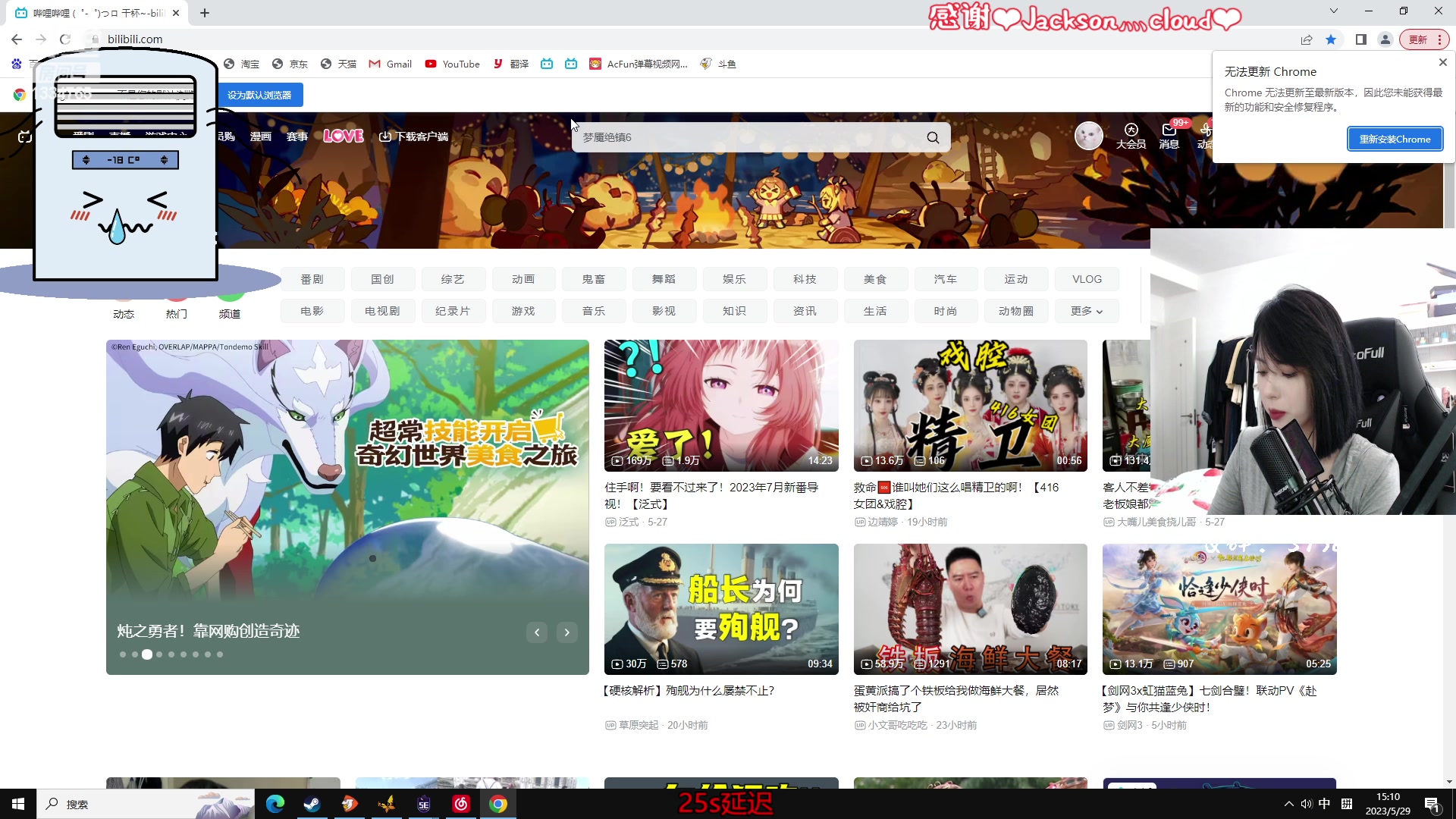Open a new browser tab
Screen dimensions: 1456x819
(205, 13)
